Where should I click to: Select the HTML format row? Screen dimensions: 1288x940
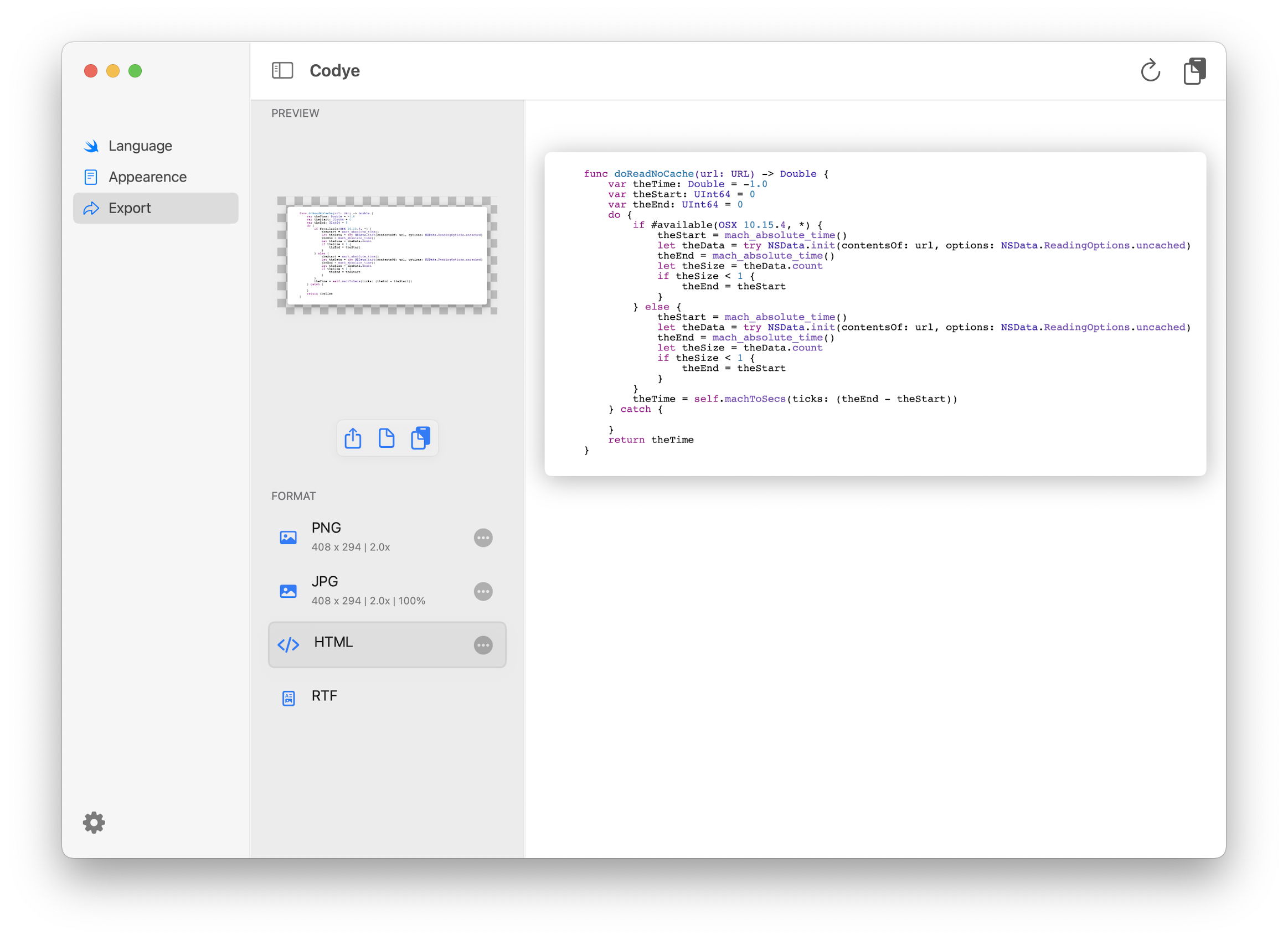(387, 645)
